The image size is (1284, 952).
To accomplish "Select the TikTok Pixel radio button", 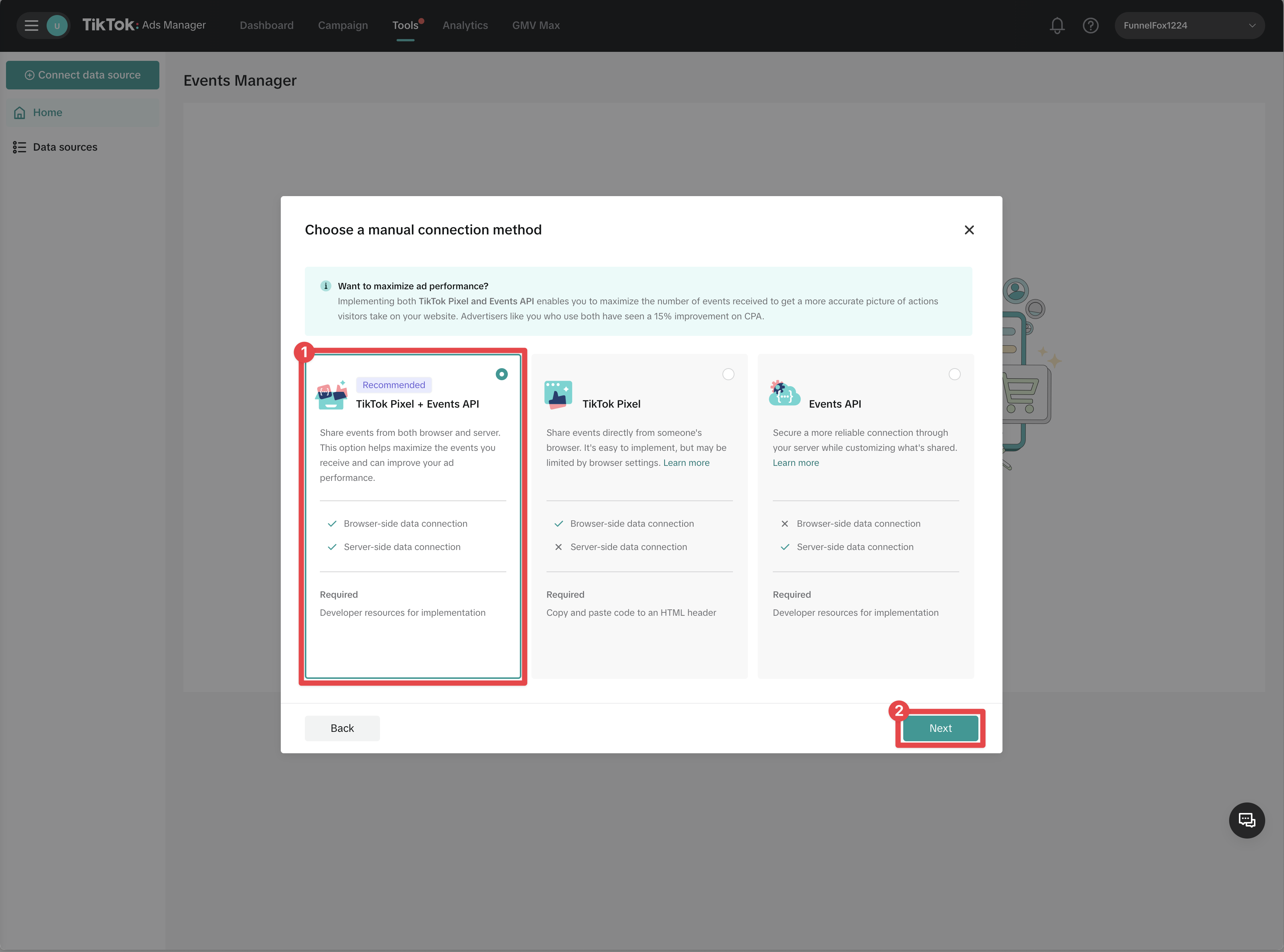I will 728,375.
